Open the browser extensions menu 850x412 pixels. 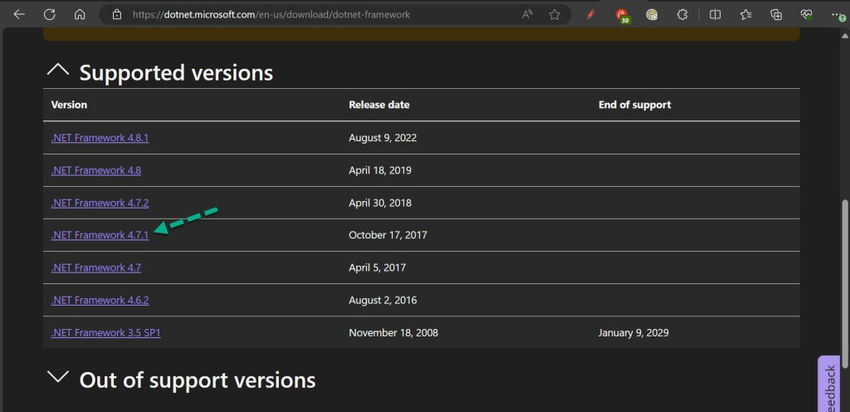[x=682, y=15]
